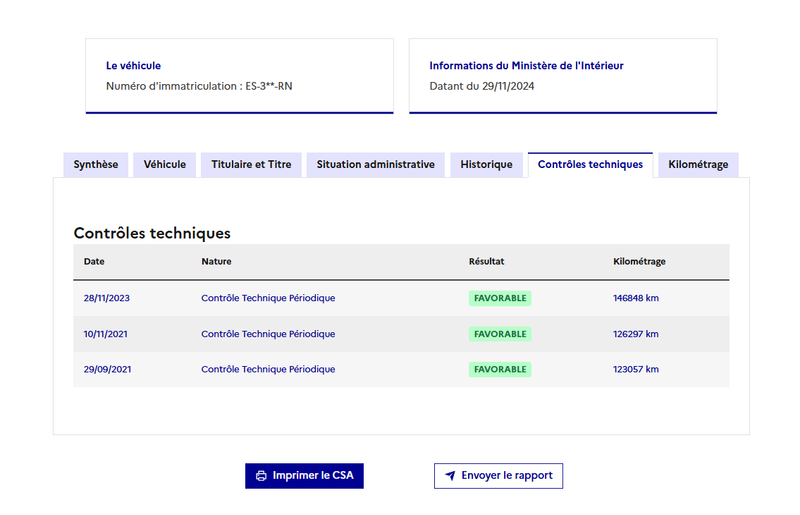Open the Titulaire et Titre tab
800x515 pixels.
pyautogui.click(x=251, y=165)
